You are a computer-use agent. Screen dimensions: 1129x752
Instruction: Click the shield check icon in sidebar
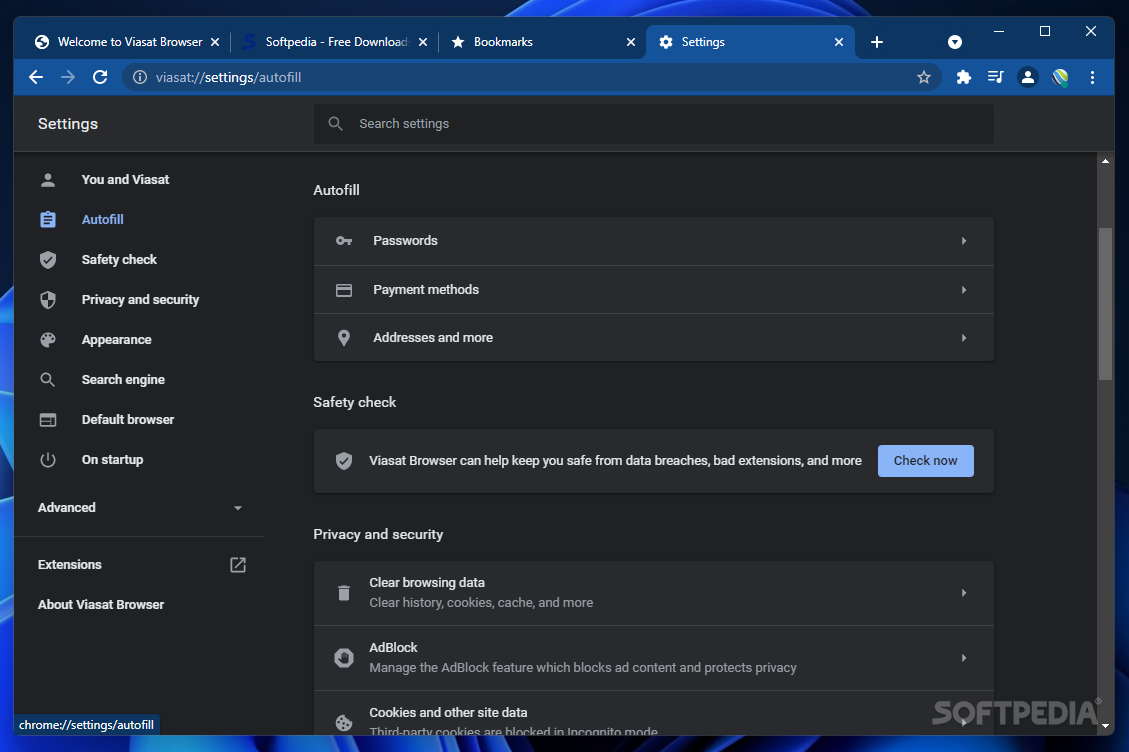[x=48, y=259]
